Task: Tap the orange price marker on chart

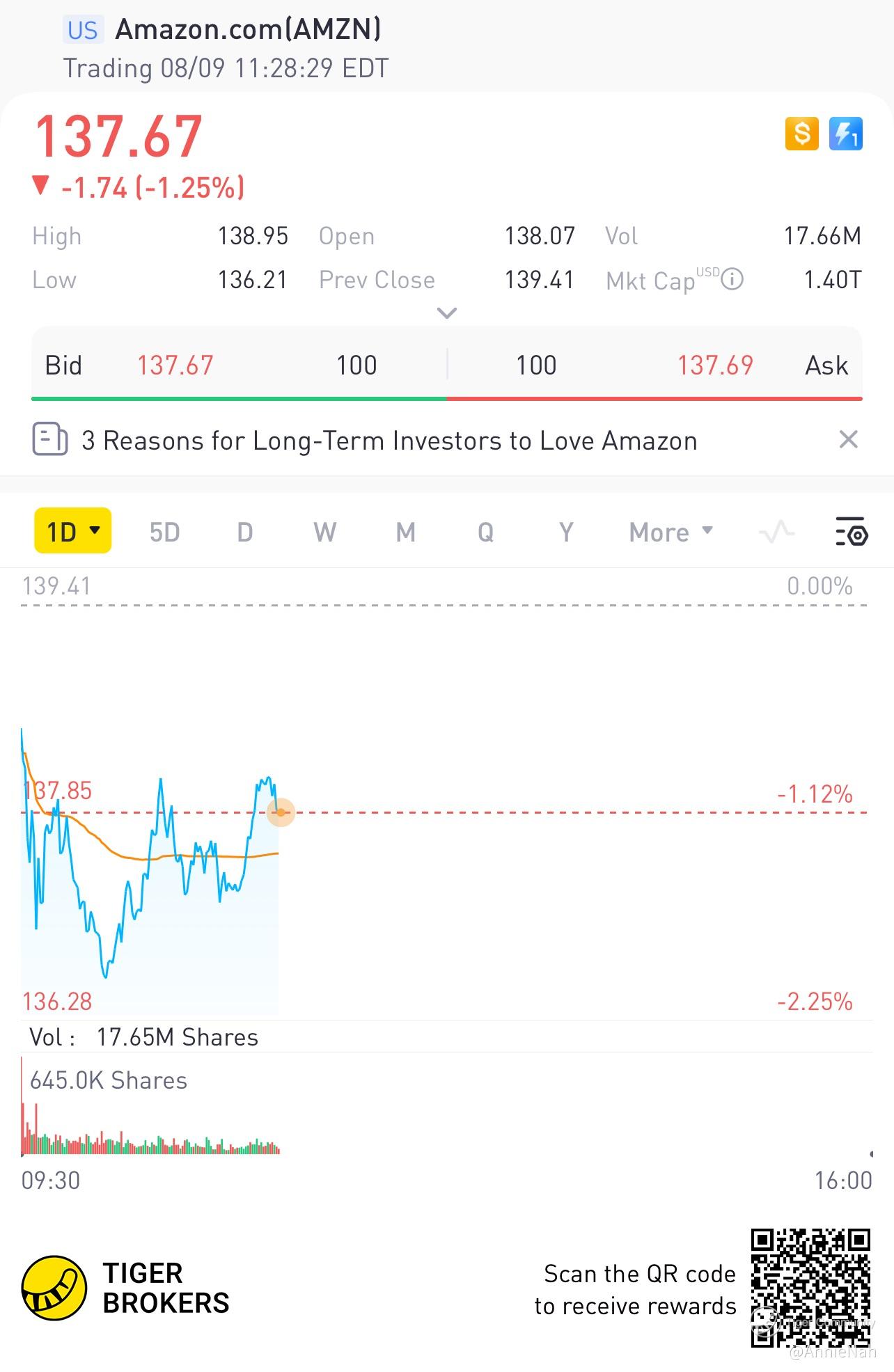Action: [x=281, y=812]
